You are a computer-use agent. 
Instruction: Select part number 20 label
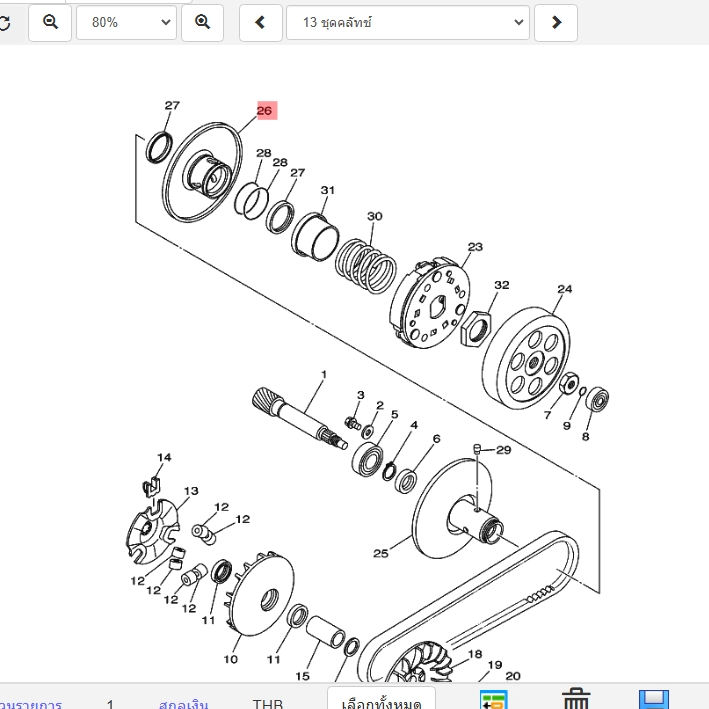(513, 676)
